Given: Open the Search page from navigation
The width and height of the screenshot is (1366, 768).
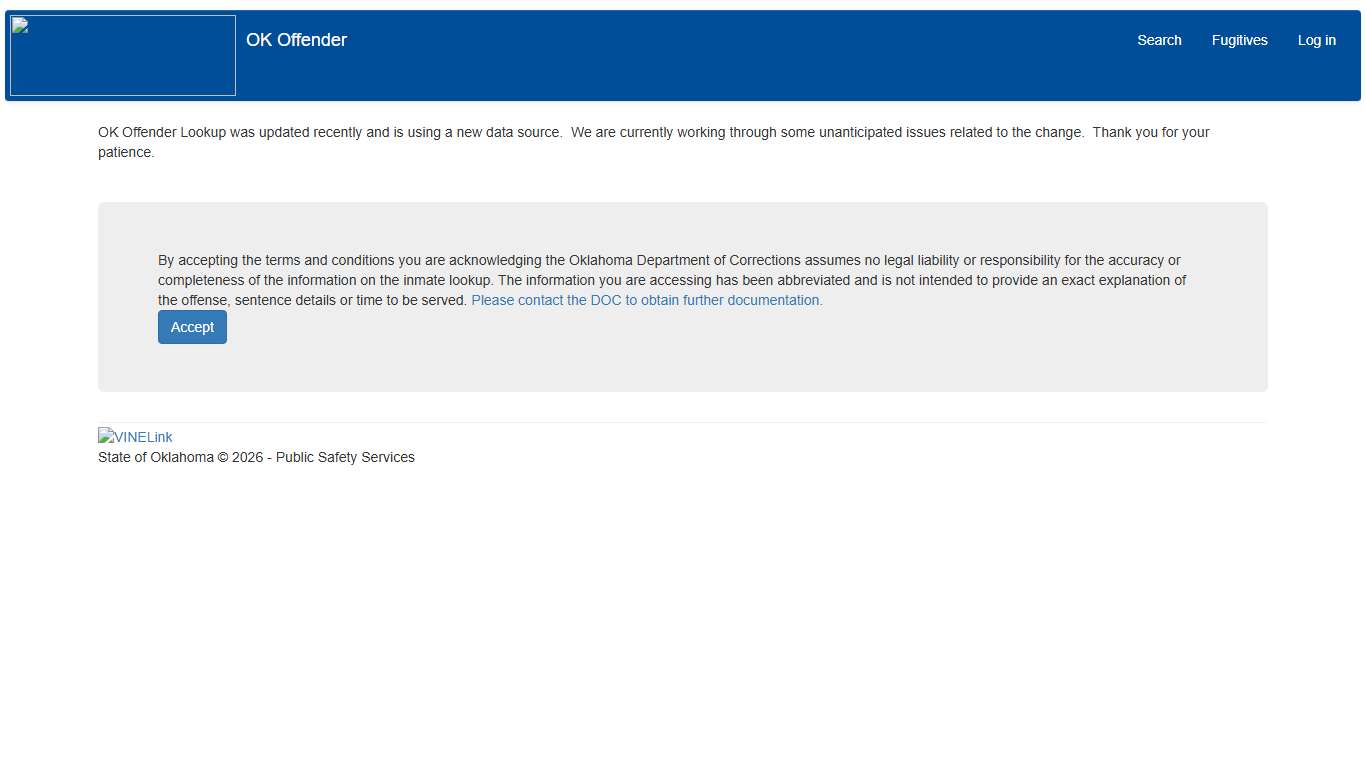Looking at the screenshot, I should click(x=1159, y=40).
